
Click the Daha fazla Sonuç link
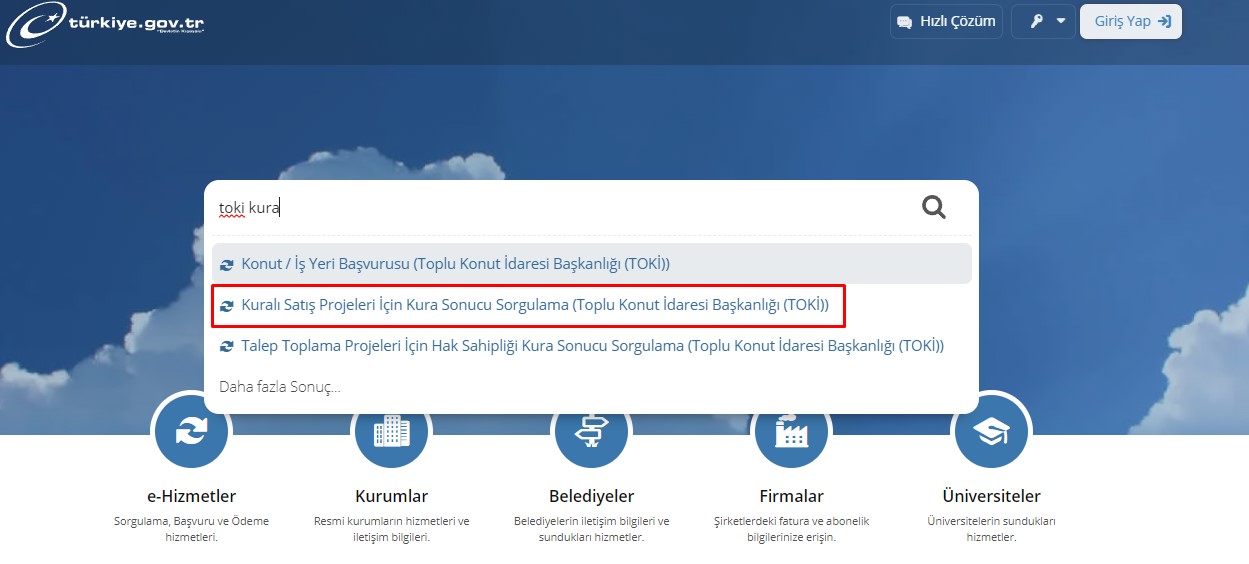pos(280,386)
